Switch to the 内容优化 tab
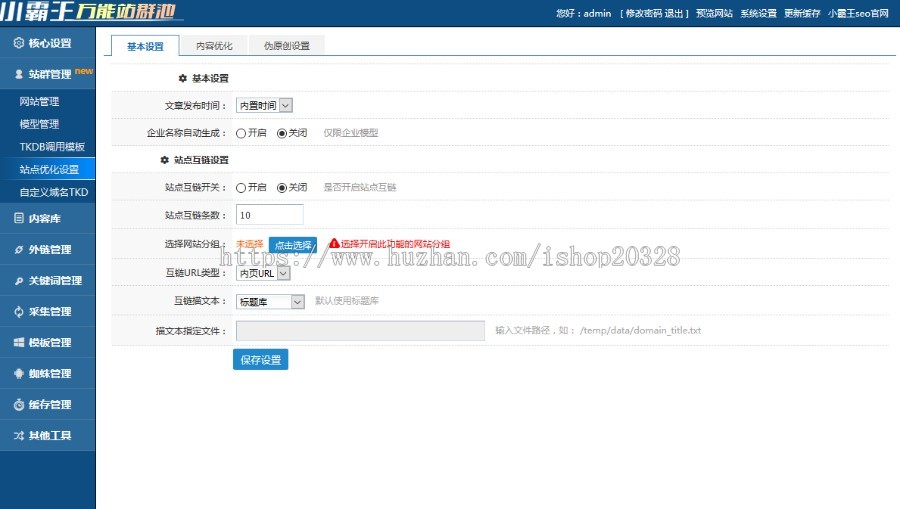The height and width of the screenshot is (509, 900). pos(214,45)
